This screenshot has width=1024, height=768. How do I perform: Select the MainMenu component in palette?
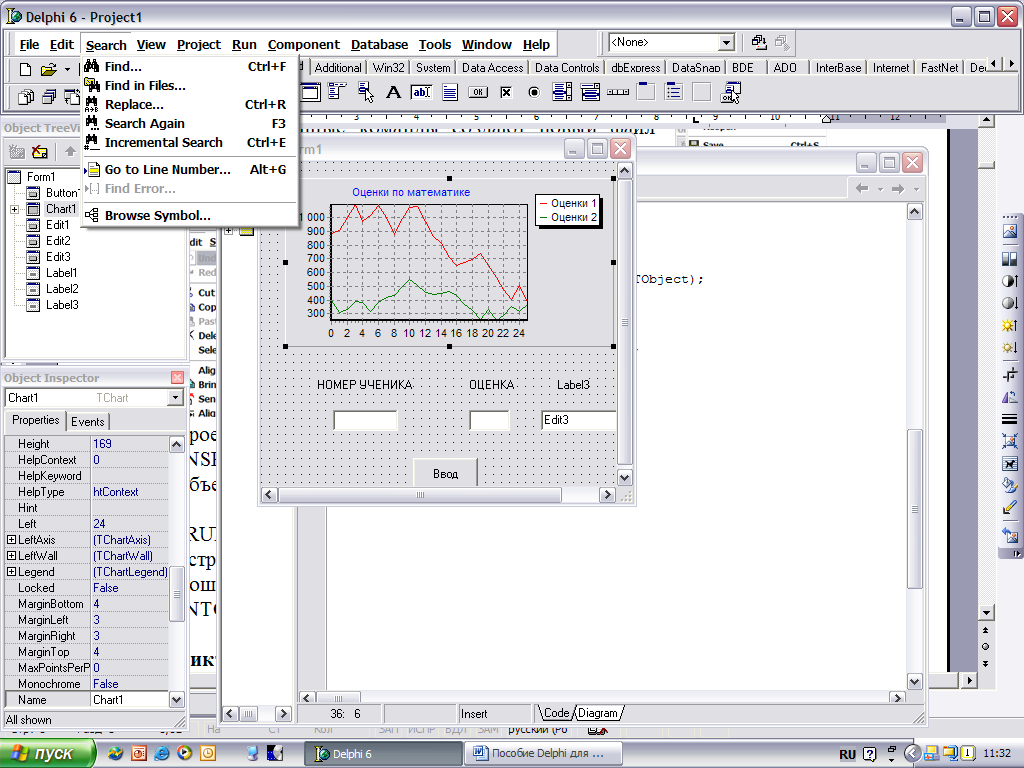point(336,92)
